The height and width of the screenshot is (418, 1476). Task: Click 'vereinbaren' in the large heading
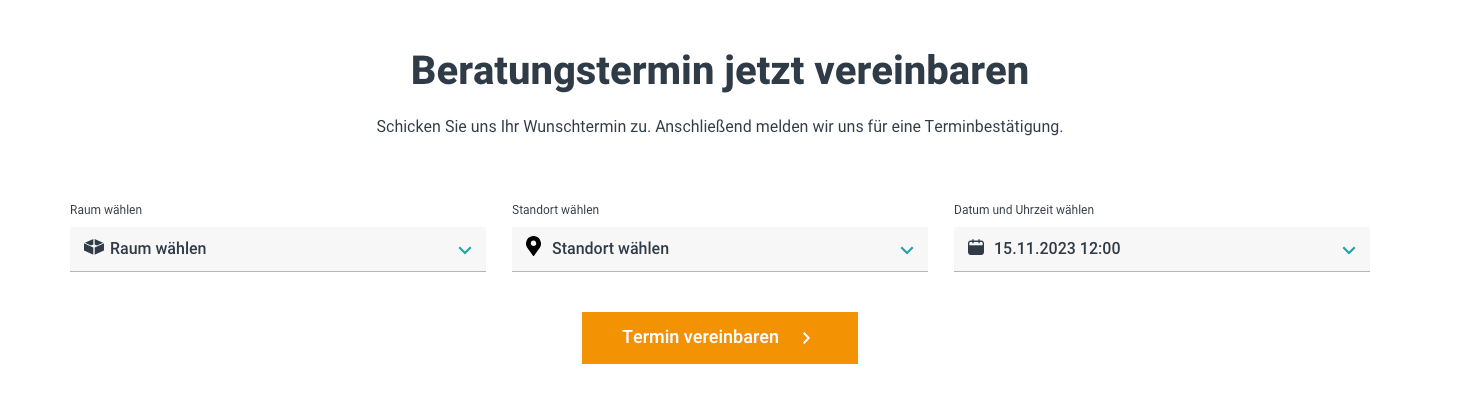922,71
